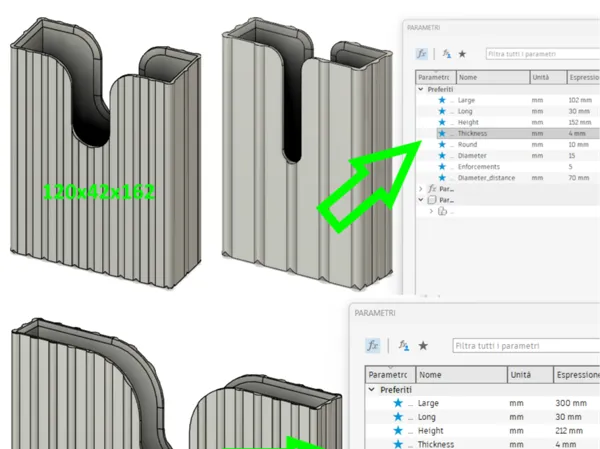Select the star favorites filter icon in the upper PARAMETRI panel
The height and width of the screenshot is (449, 600).
click(462, 54)
